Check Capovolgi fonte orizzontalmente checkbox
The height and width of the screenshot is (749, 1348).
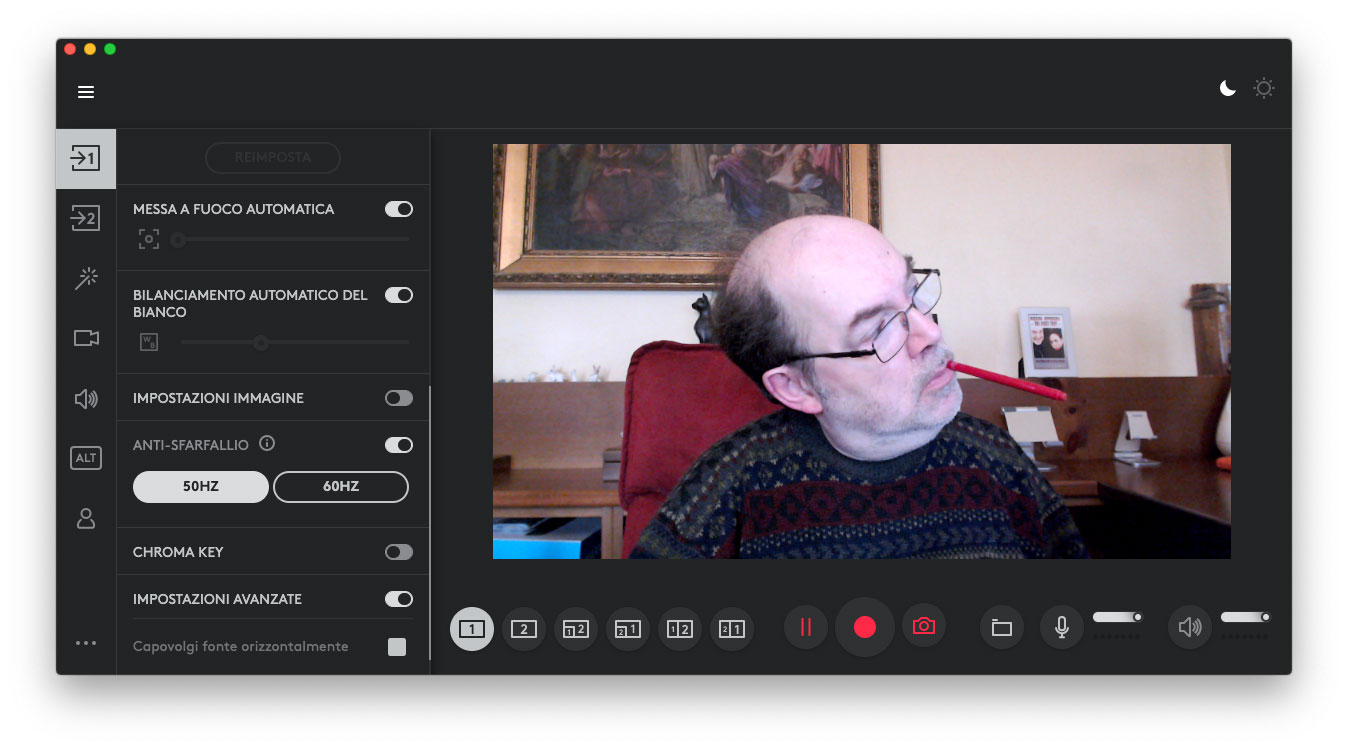tap(397, 647)
